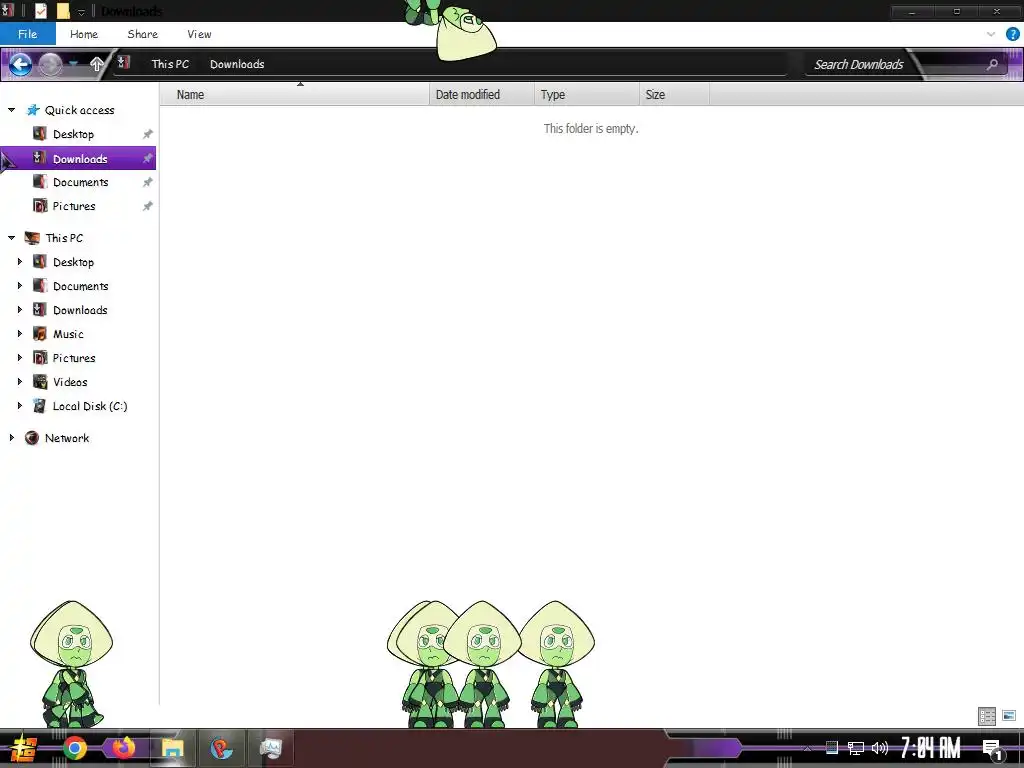1024x768 pixels.
Task: Expand the ribbon with the chevron
Action: (x=991, y=34)
